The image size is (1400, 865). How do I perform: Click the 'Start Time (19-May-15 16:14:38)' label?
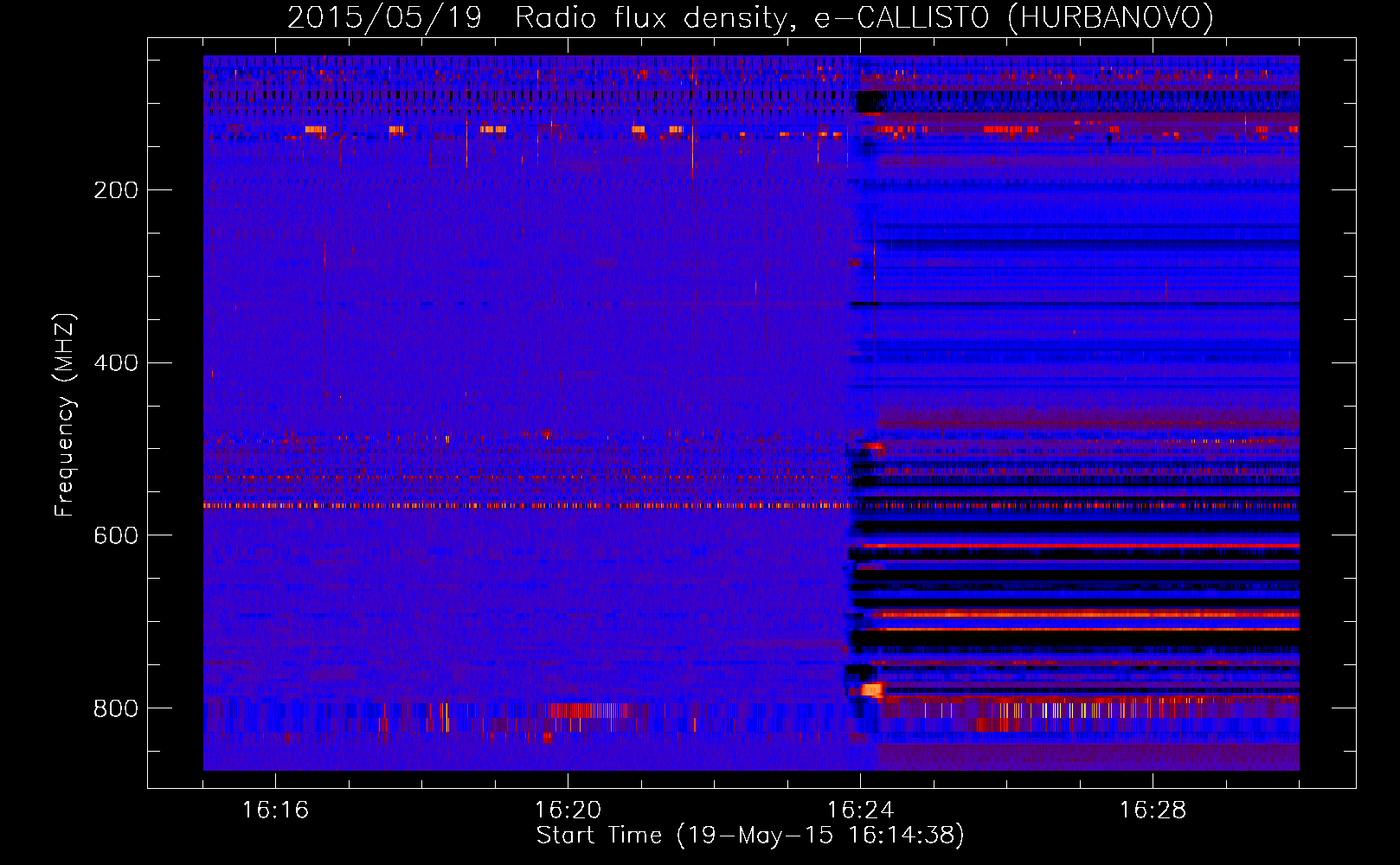pos(750,836)
